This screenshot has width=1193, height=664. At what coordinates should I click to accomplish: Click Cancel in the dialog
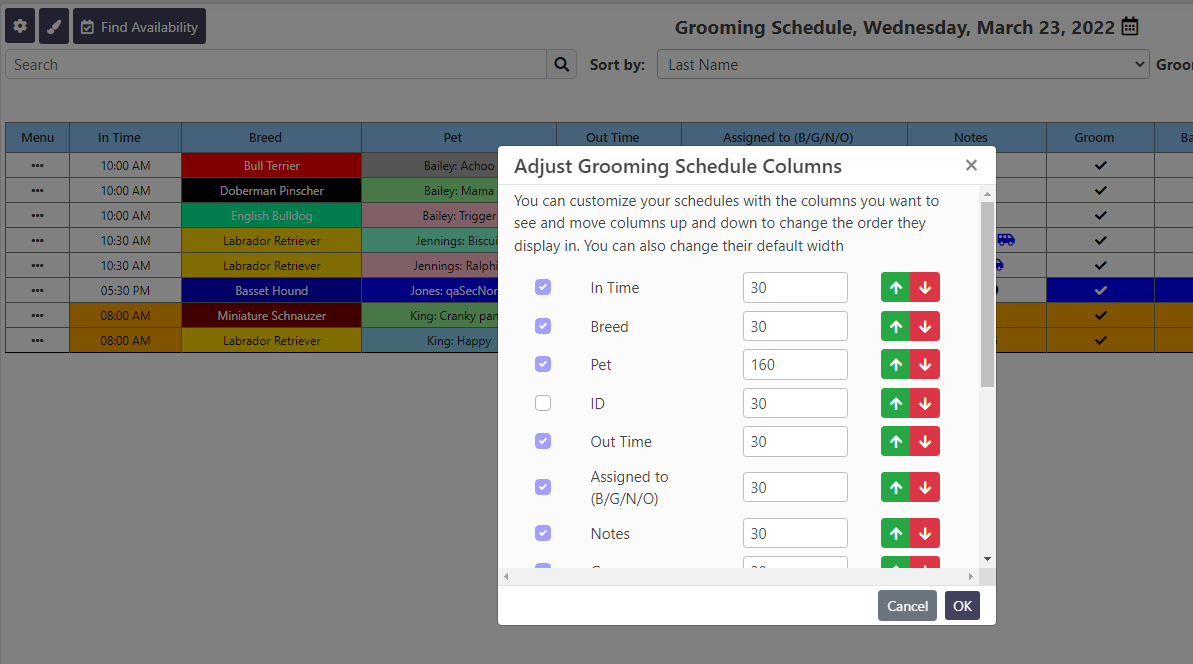907,606
